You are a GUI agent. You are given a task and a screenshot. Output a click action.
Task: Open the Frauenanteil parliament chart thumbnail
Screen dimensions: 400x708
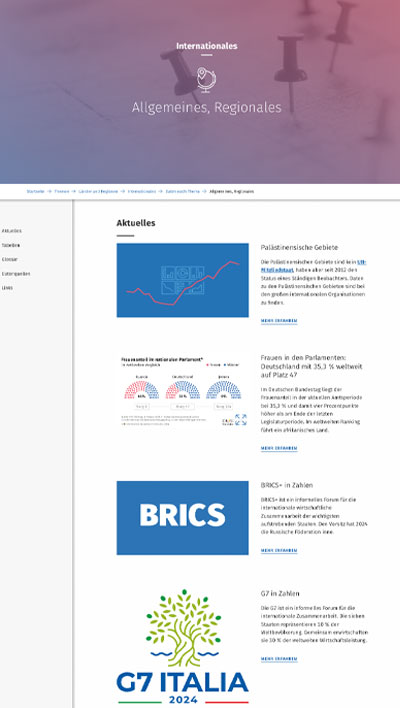(182, 391)
